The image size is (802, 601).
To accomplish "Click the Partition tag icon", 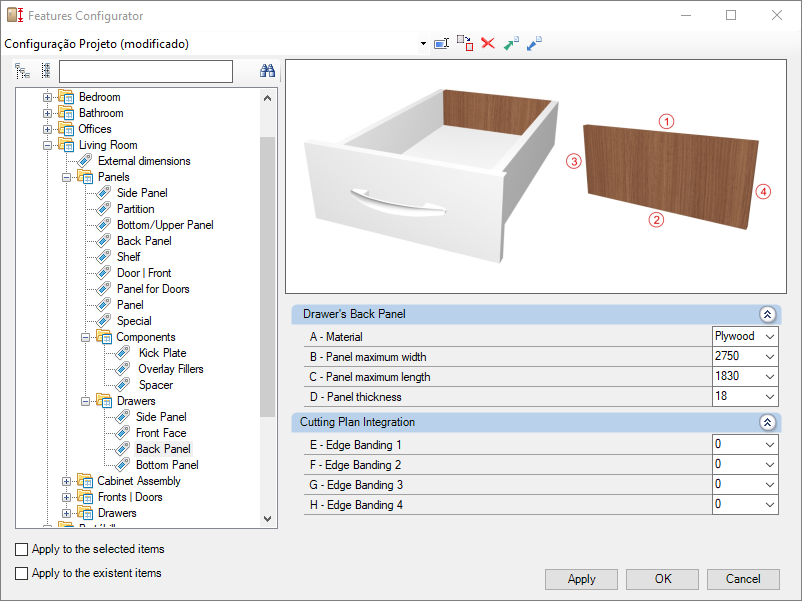I will (x=104, y=209).
